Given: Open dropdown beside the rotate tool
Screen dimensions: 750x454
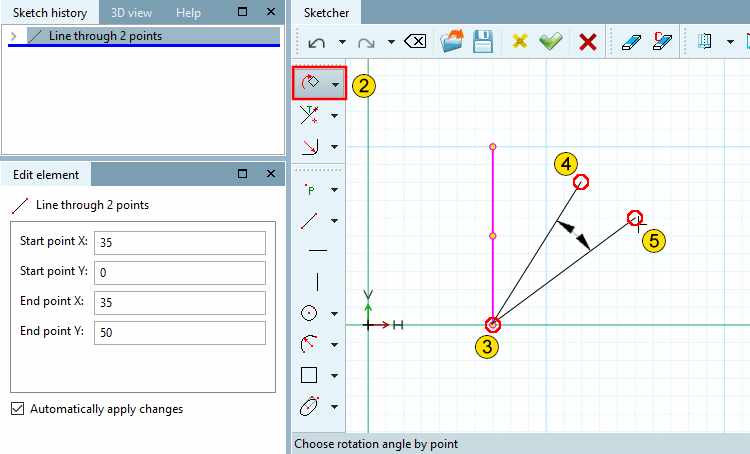Looking at the screenshot, I should (335, 85).
